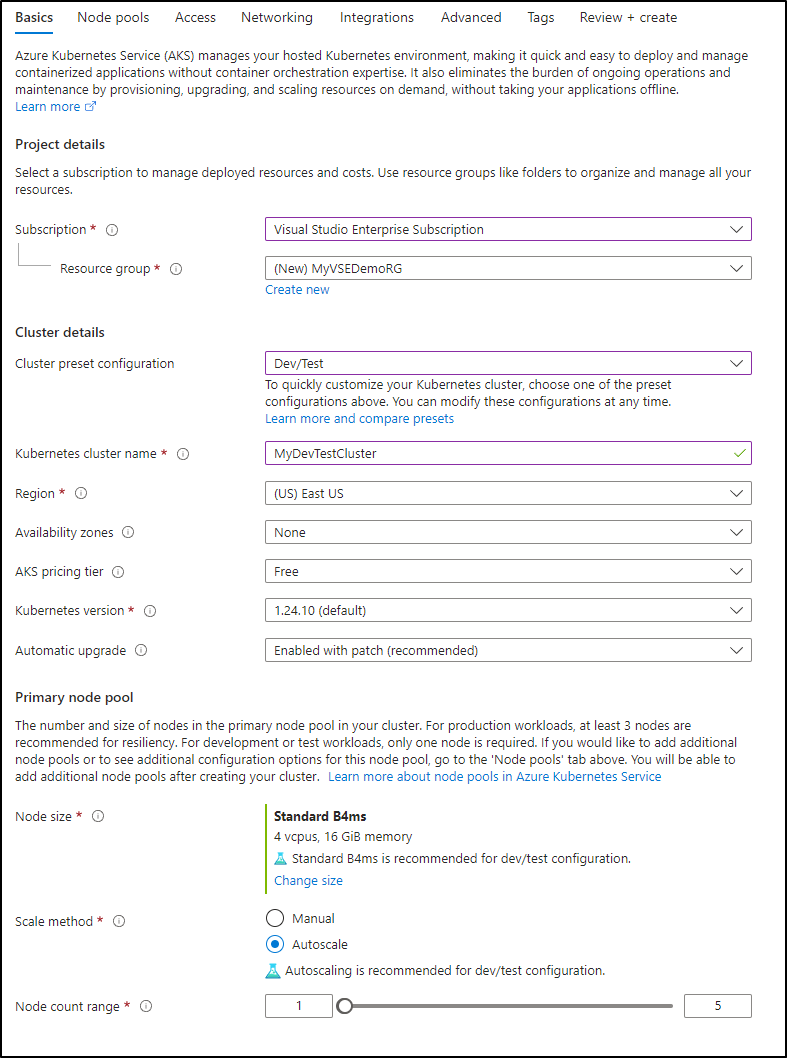Open the Cluster preset configuration dropdown
Viewport: 787px width, 1058px height.
pyautogui.click(x=508, y=363)
